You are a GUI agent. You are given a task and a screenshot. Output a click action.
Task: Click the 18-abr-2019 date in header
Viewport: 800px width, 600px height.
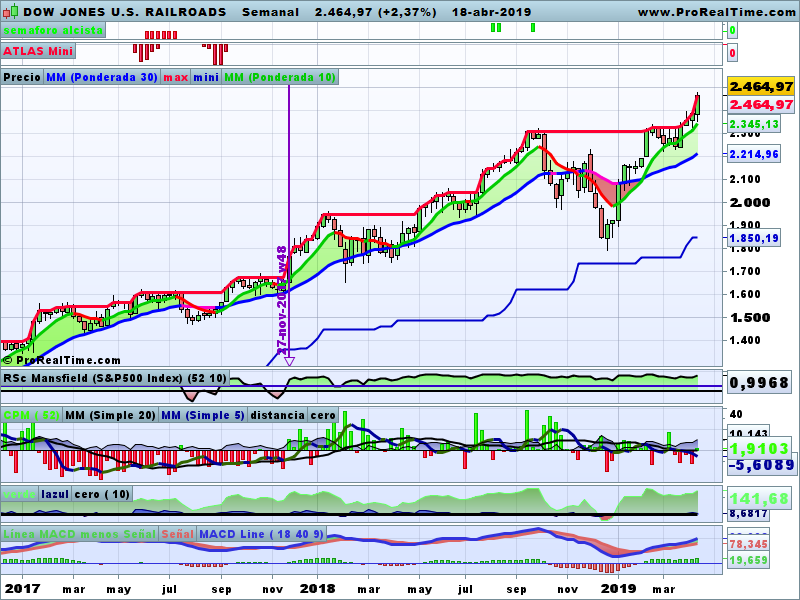(491, 12)
